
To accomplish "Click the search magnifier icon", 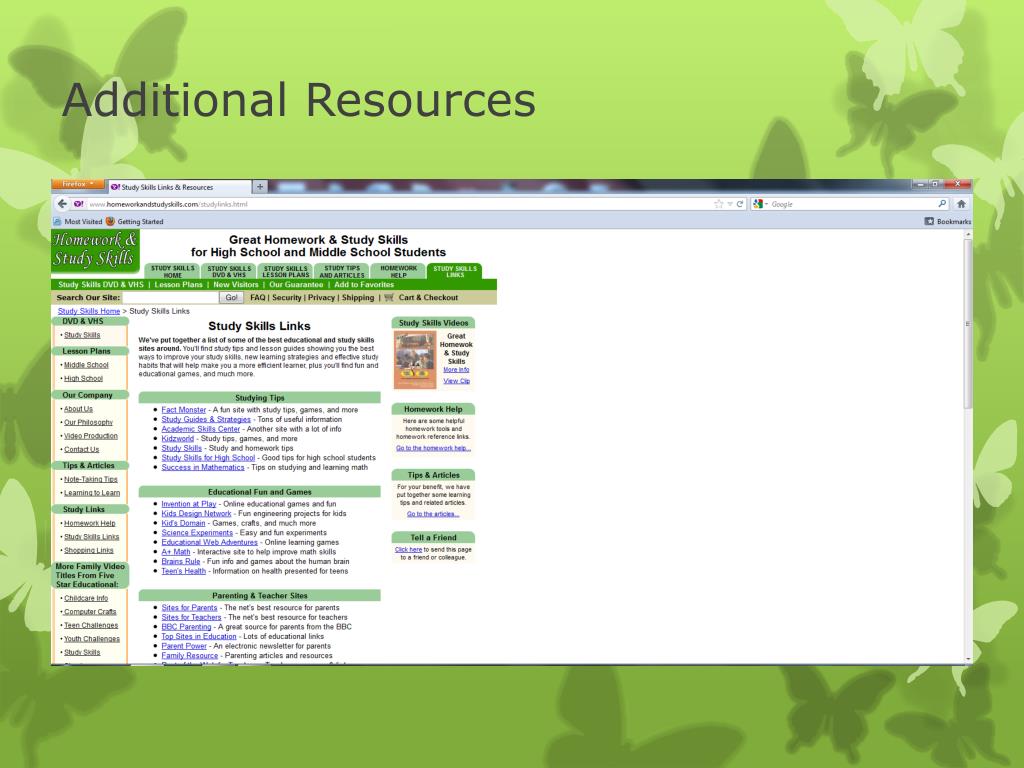I will click(x=942, y=204).
